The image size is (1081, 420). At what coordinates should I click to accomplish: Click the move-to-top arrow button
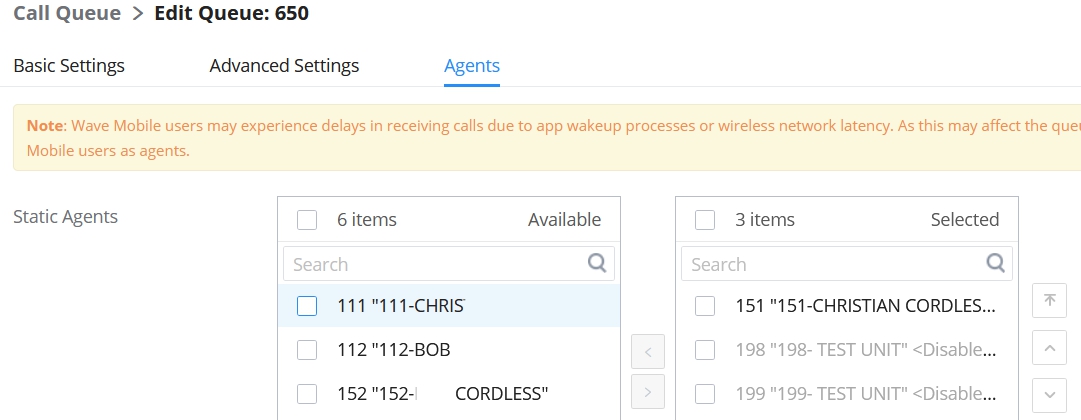[1048, 301]
